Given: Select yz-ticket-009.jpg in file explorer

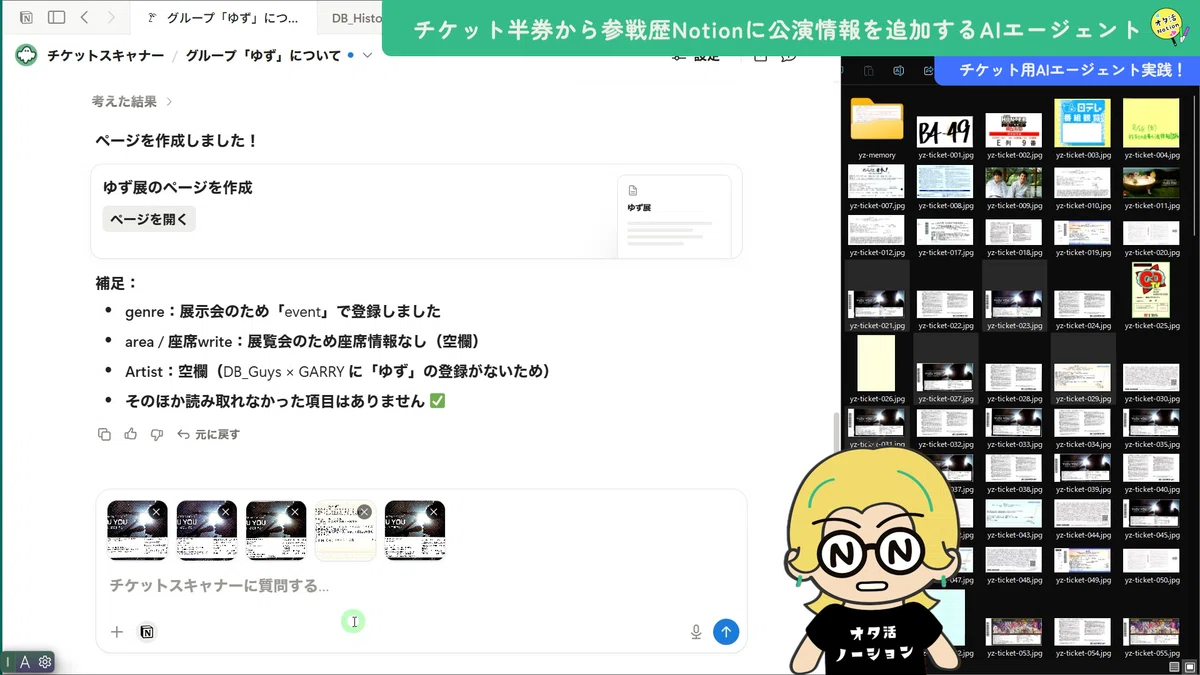Looking at the screenshot, I should pos(1014,188).
